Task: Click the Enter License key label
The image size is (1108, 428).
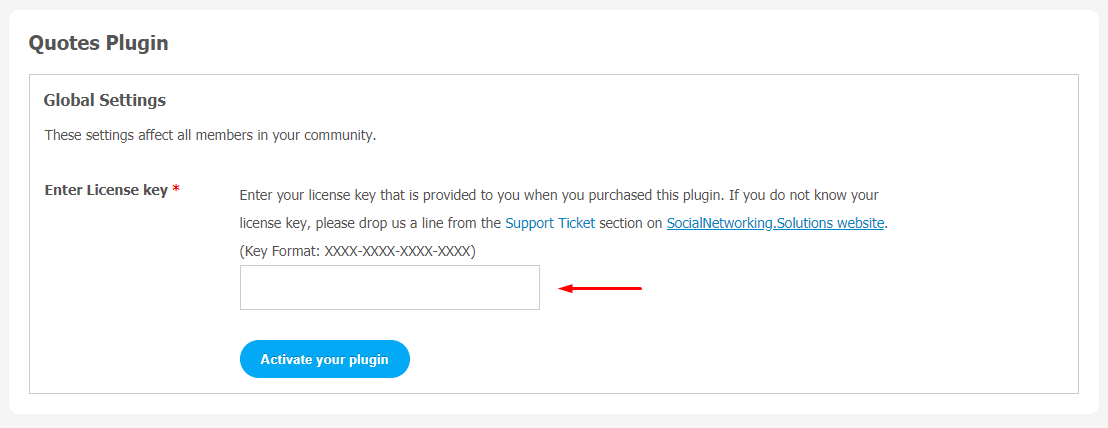Action: (106, 190)
